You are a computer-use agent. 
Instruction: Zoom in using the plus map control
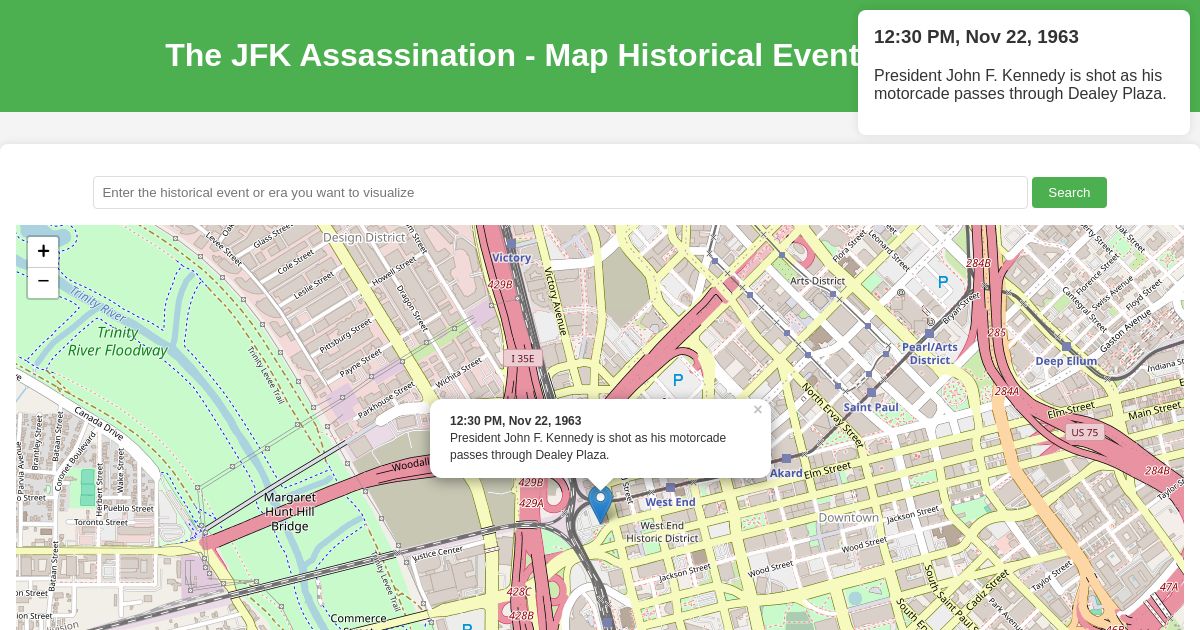pyautogui.click(x=43, y=251)
